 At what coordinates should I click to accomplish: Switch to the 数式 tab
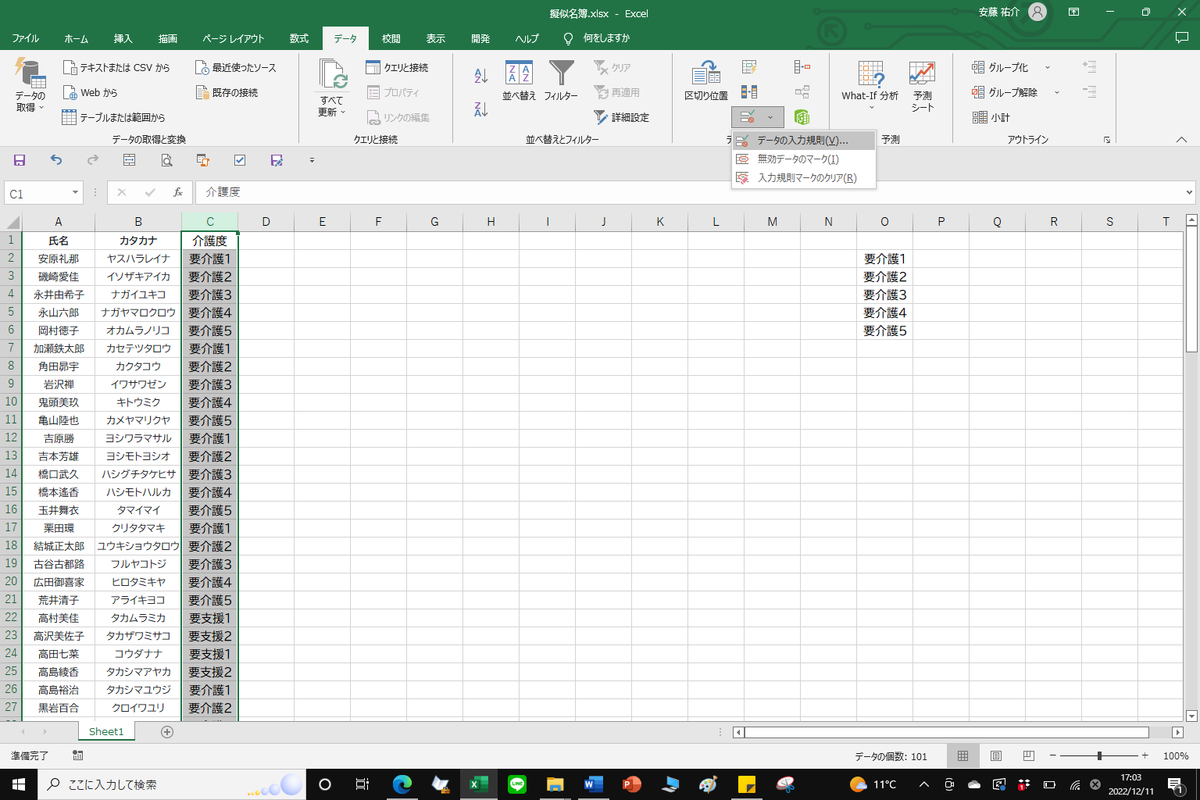coord(298,39)
